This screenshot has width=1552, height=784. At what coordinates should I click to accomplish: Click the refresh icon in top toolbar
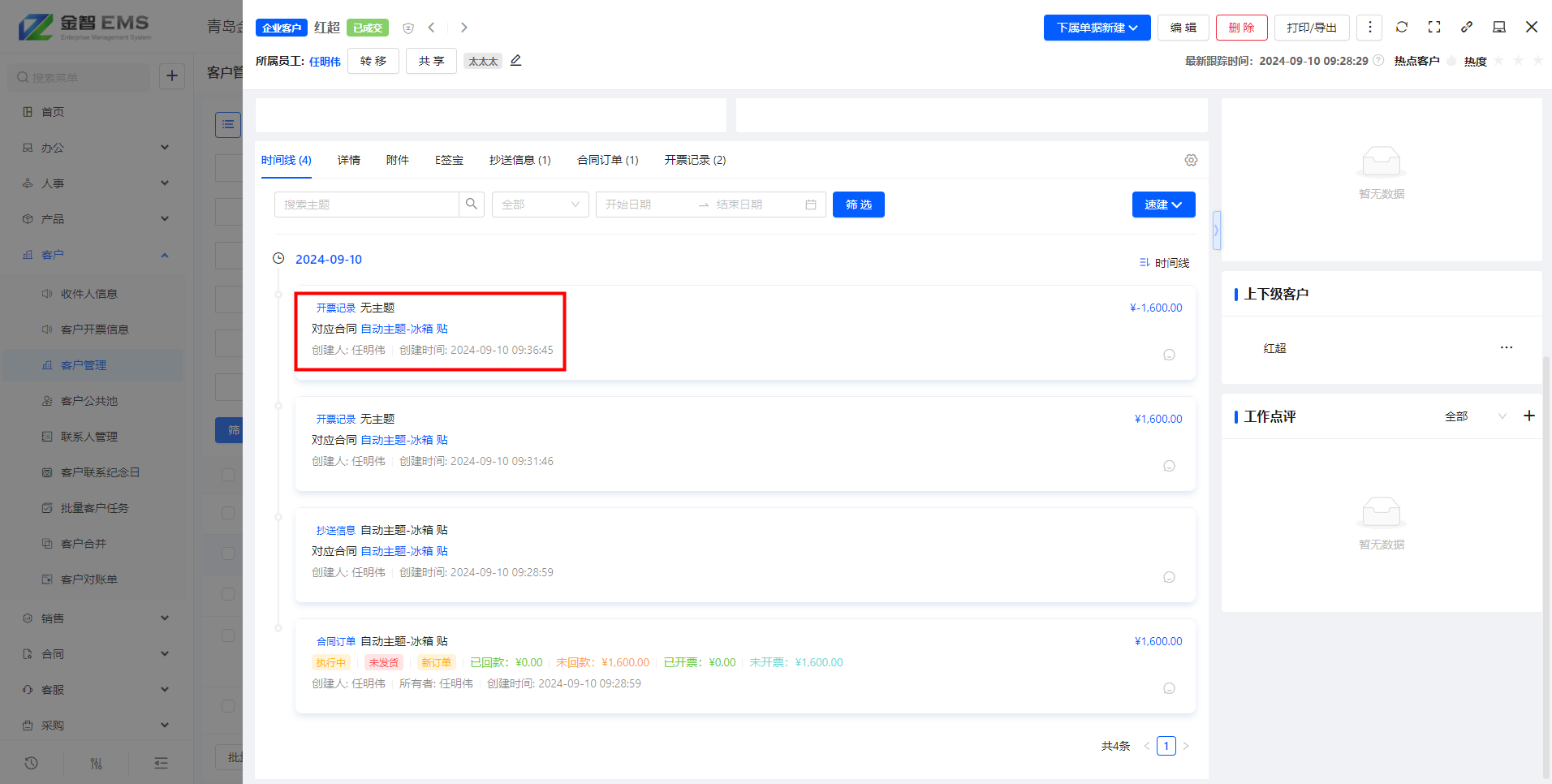click(x=1402, y=27)
